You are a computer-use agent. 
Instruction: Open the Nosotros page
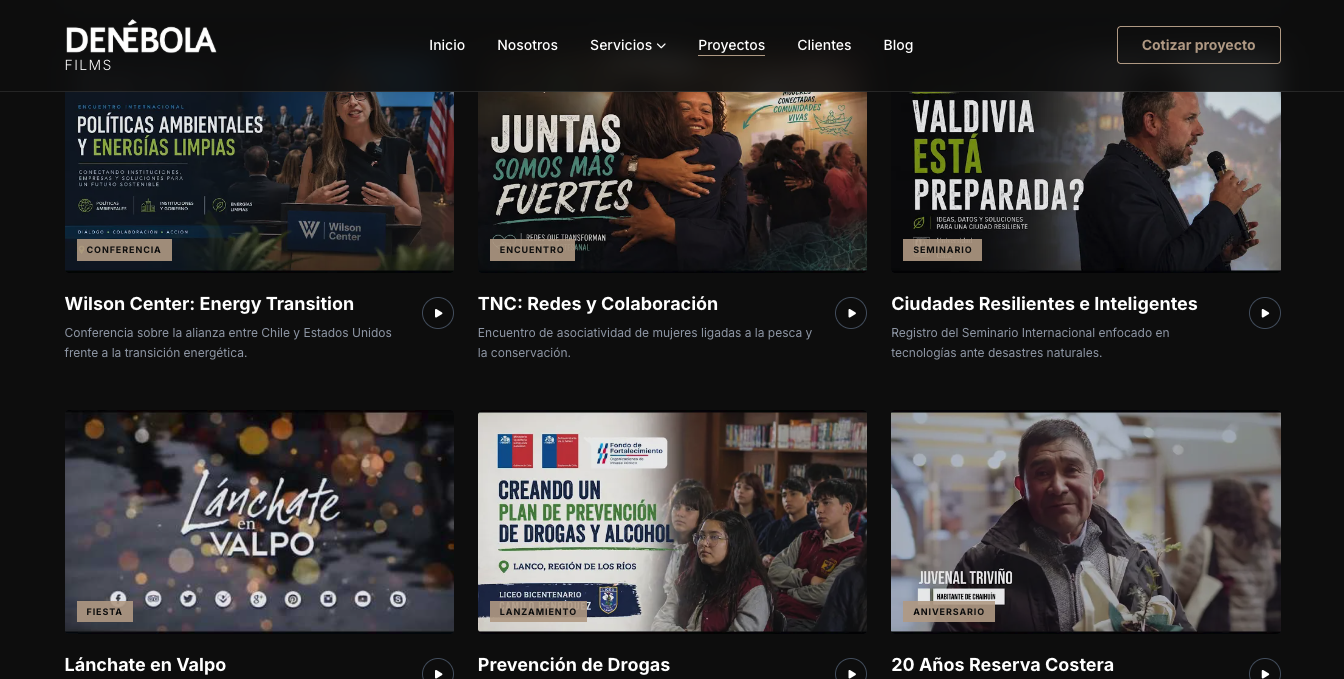tap(527, 45)
